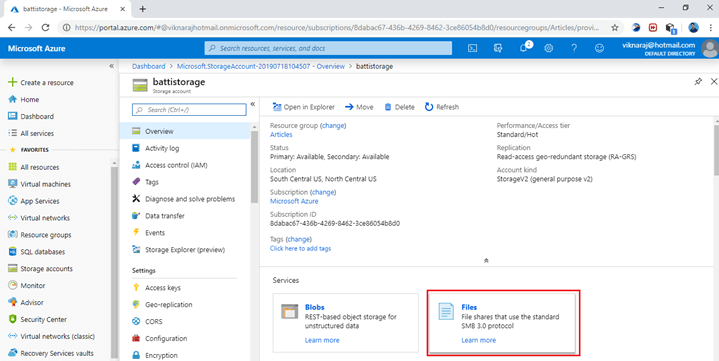The image size is (719, 361).
Task: Click change next to Resource group
Action: [333, 126]
